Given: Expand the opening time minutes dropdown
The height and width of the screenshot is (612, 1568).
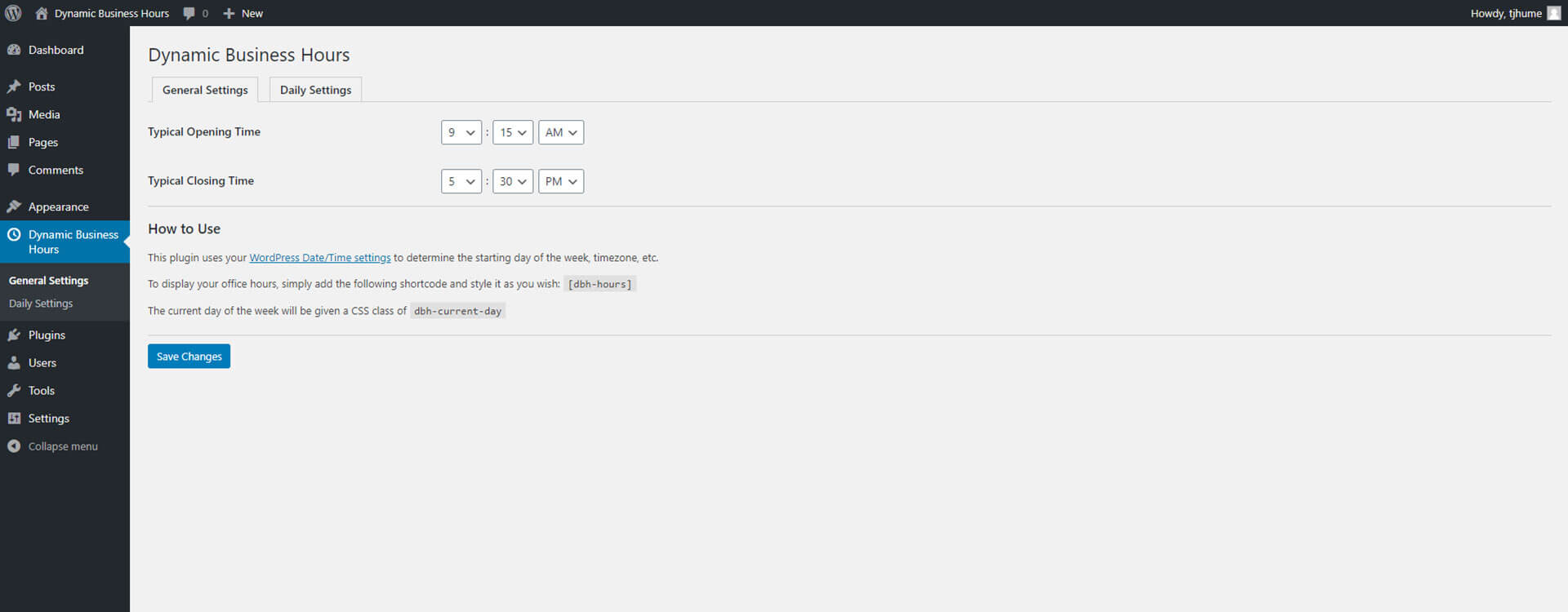Looking at the screenshot, I should tap(512, 132).
